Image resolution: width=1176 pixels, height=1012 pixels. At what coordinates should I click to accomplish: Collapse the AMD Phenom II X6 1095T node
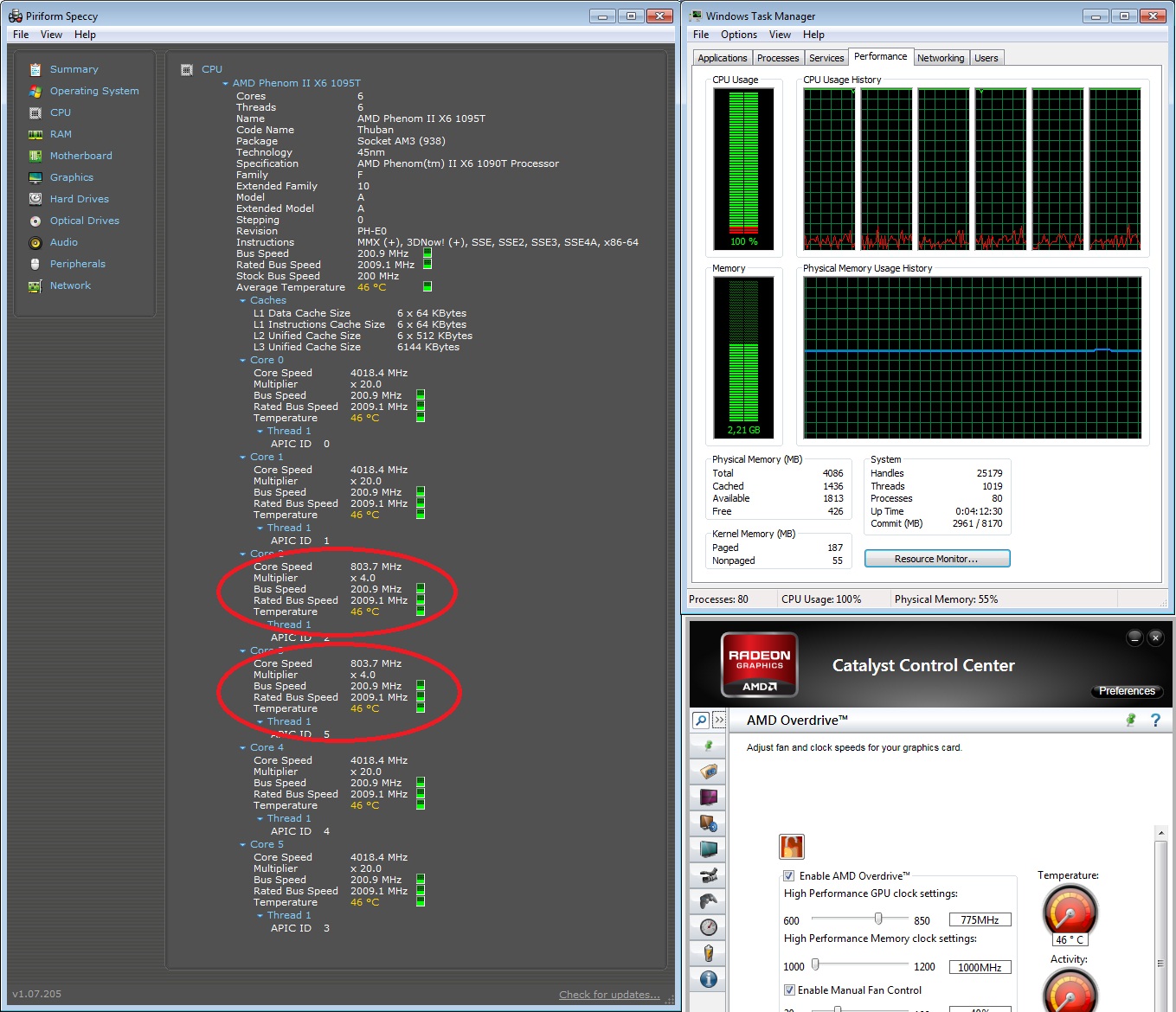pyautogui.click(x=226, y=84)
